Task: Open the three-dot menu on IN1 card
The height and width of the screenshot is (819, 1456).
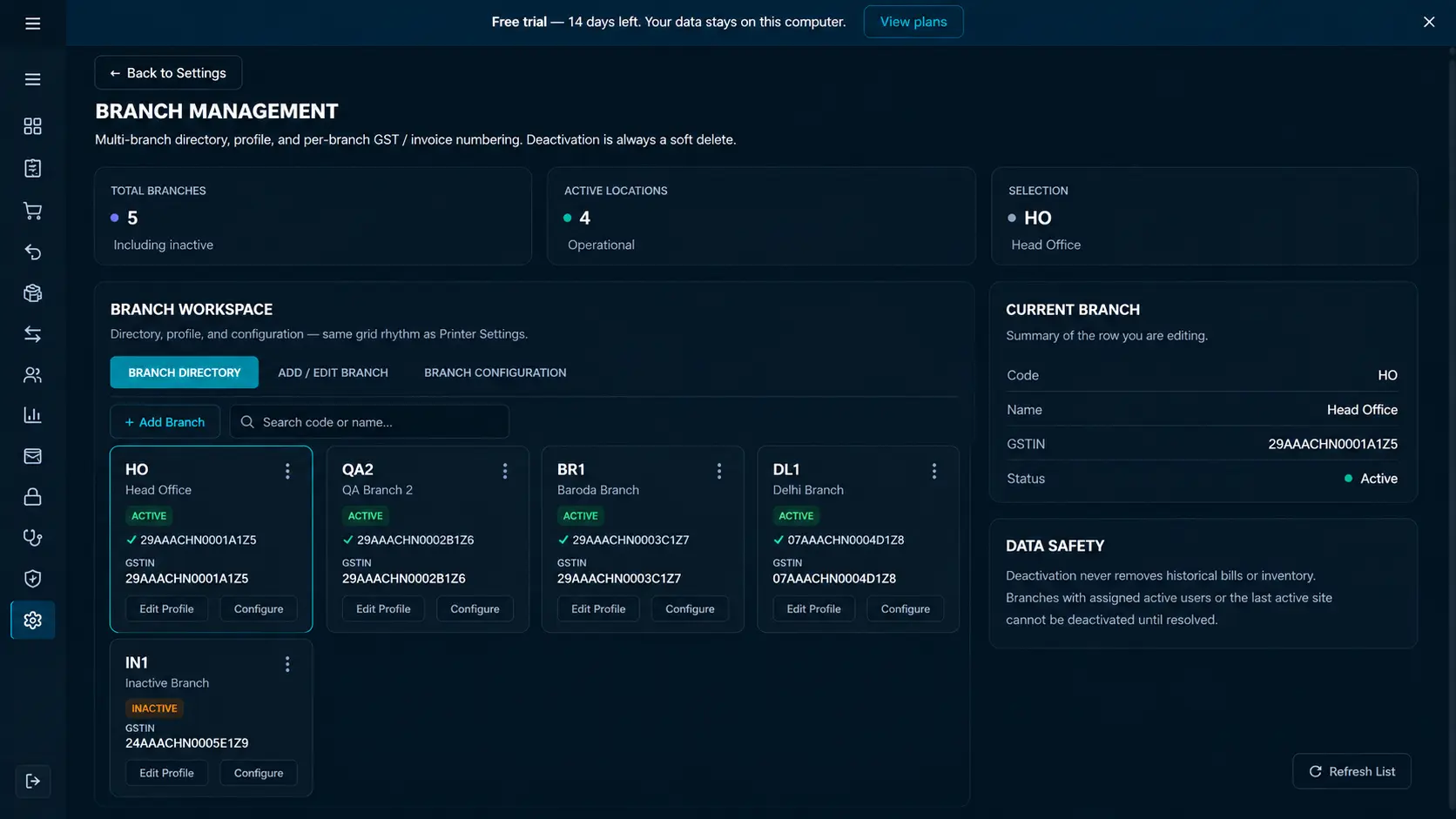Action: click(287, 664)
